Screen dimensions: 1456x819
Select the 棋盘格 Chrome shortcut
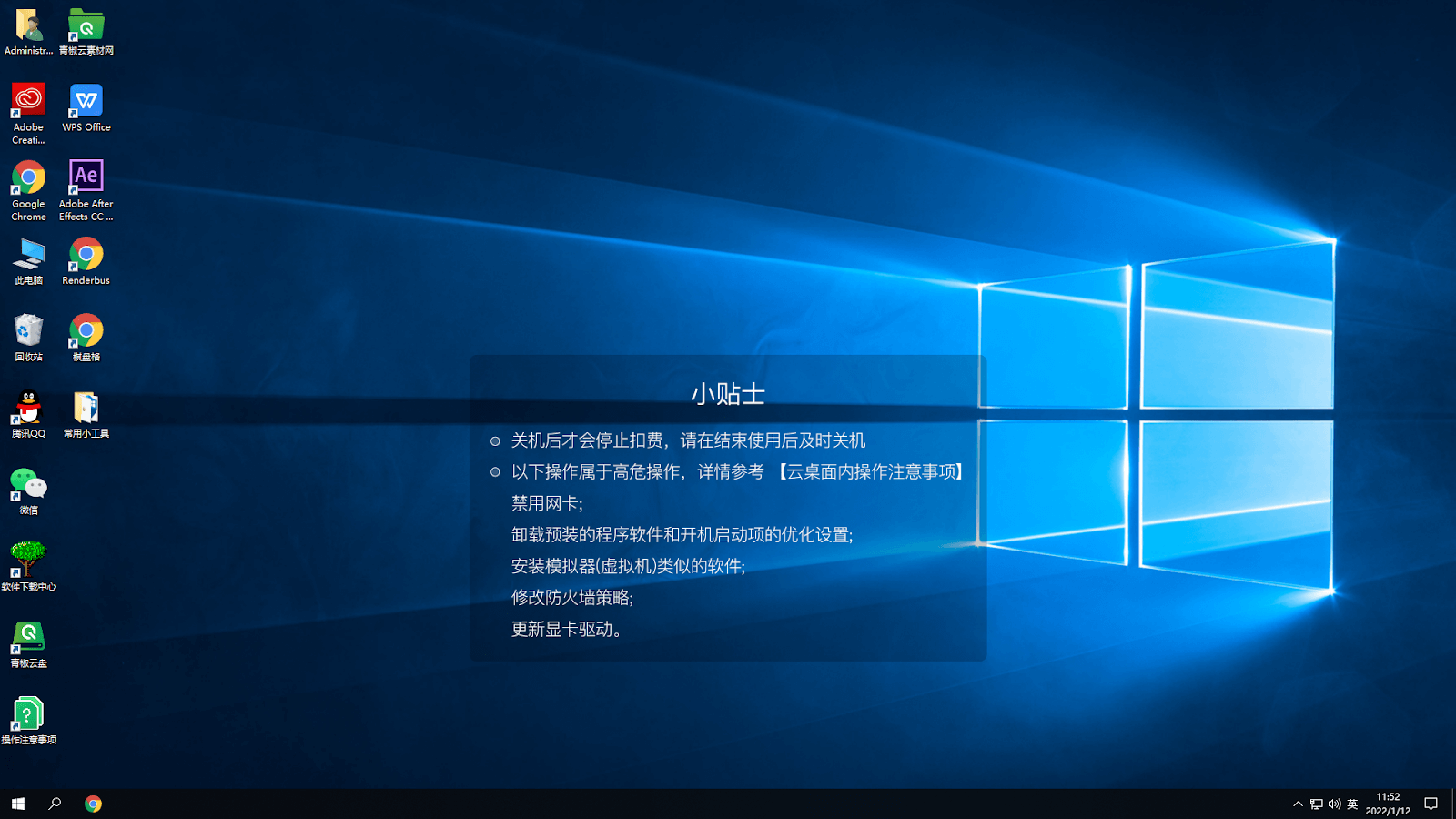(86, 339)
